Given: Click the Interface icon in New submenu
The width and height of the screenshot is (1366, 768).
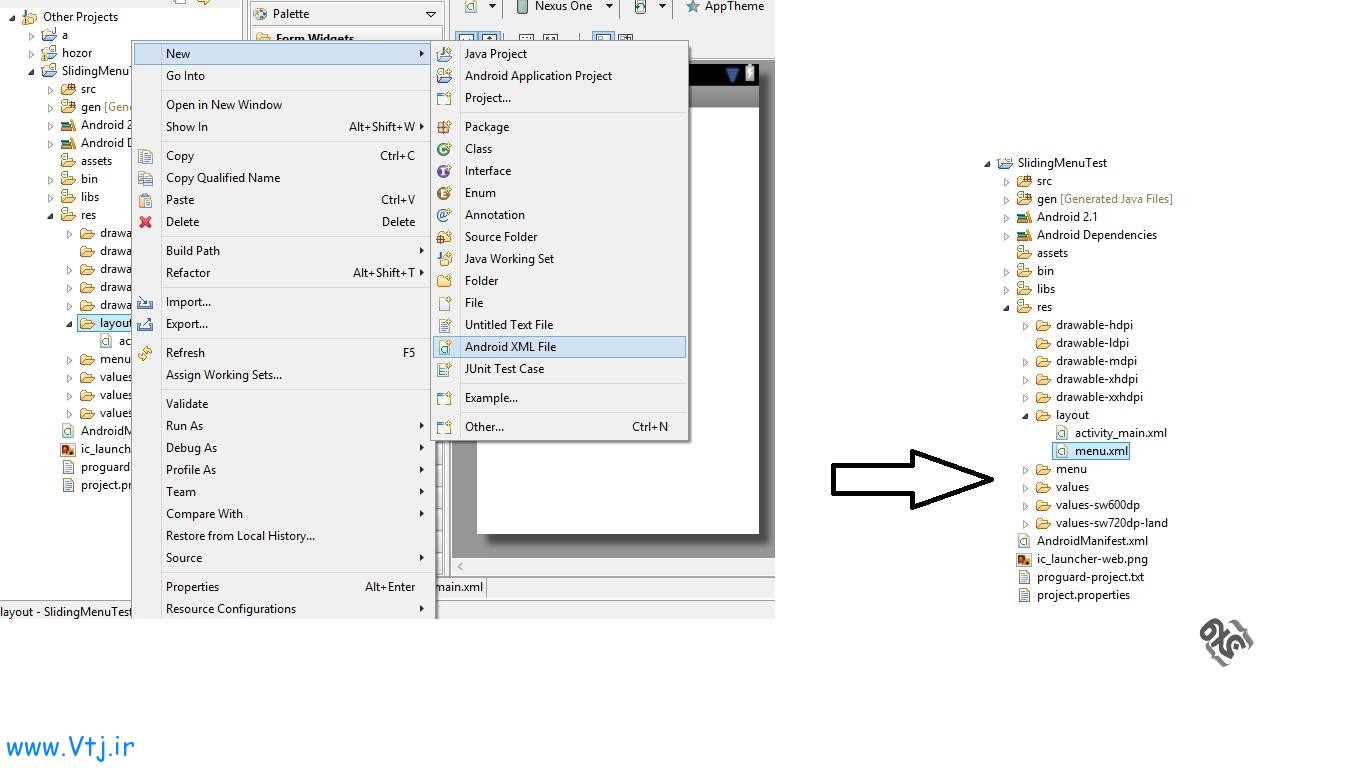Looking at the screenshot, I should tap(445, 171).
